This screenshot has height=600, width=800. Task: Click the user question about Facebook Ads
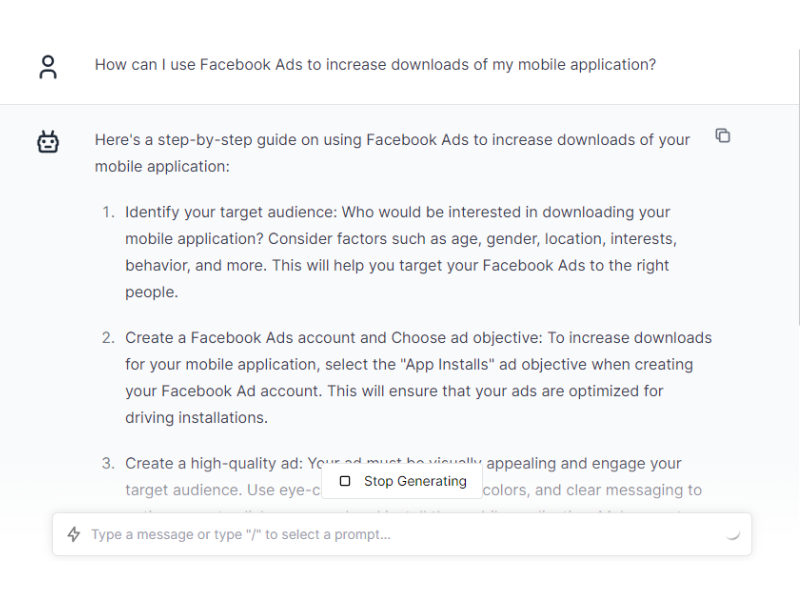click(375, 65)
